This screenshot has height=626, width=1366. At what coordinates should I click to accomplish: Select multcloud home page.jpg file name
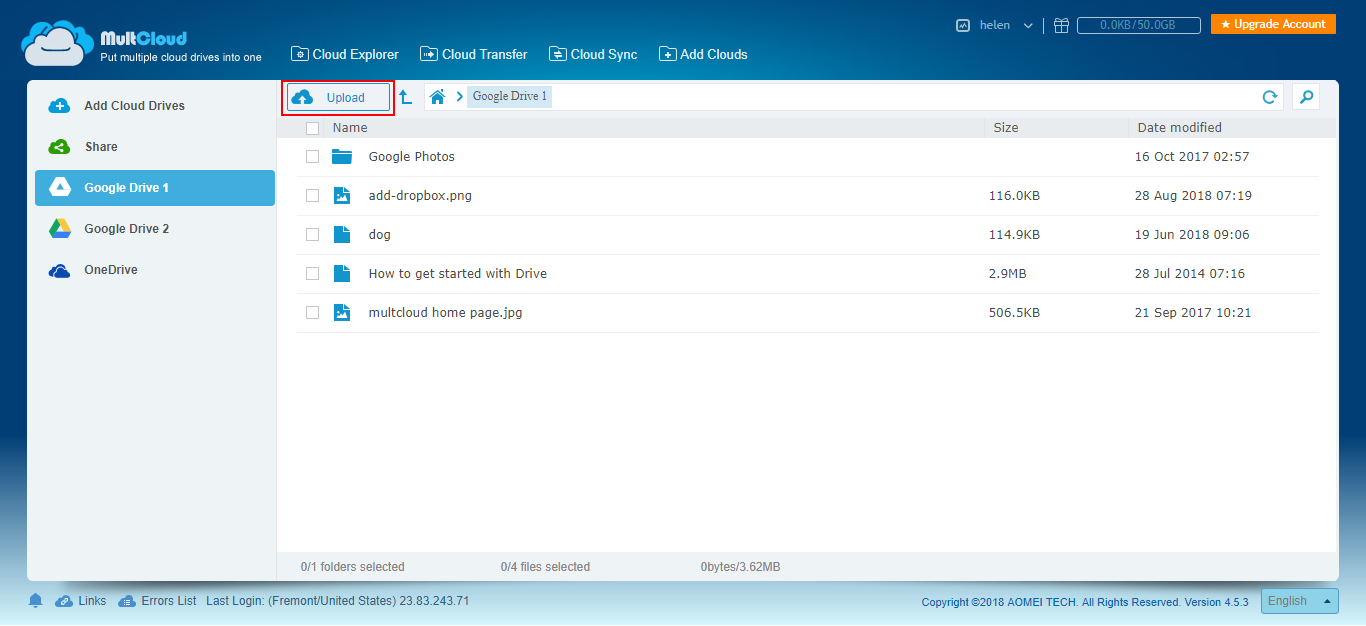point(446,312)
